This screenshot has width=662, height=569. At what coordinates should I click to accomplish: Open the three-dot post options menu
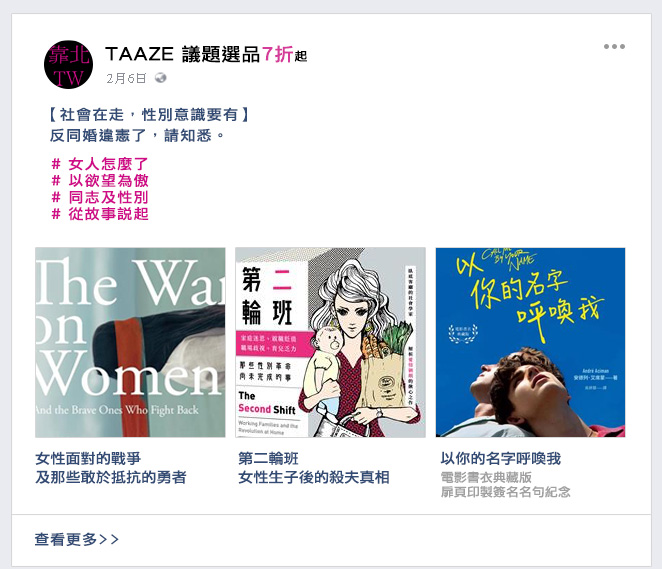point(614,46)
